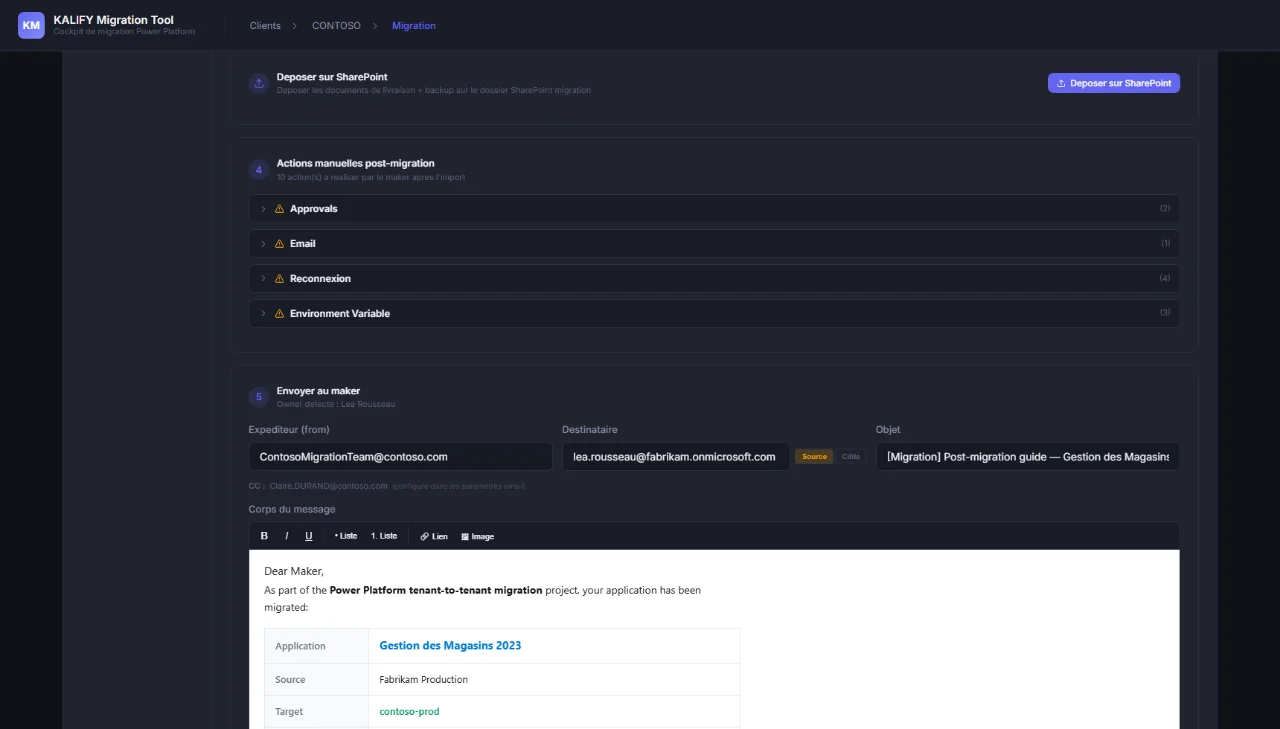
Task: Click the warning icon next to Email
Action: coord(280,244)
